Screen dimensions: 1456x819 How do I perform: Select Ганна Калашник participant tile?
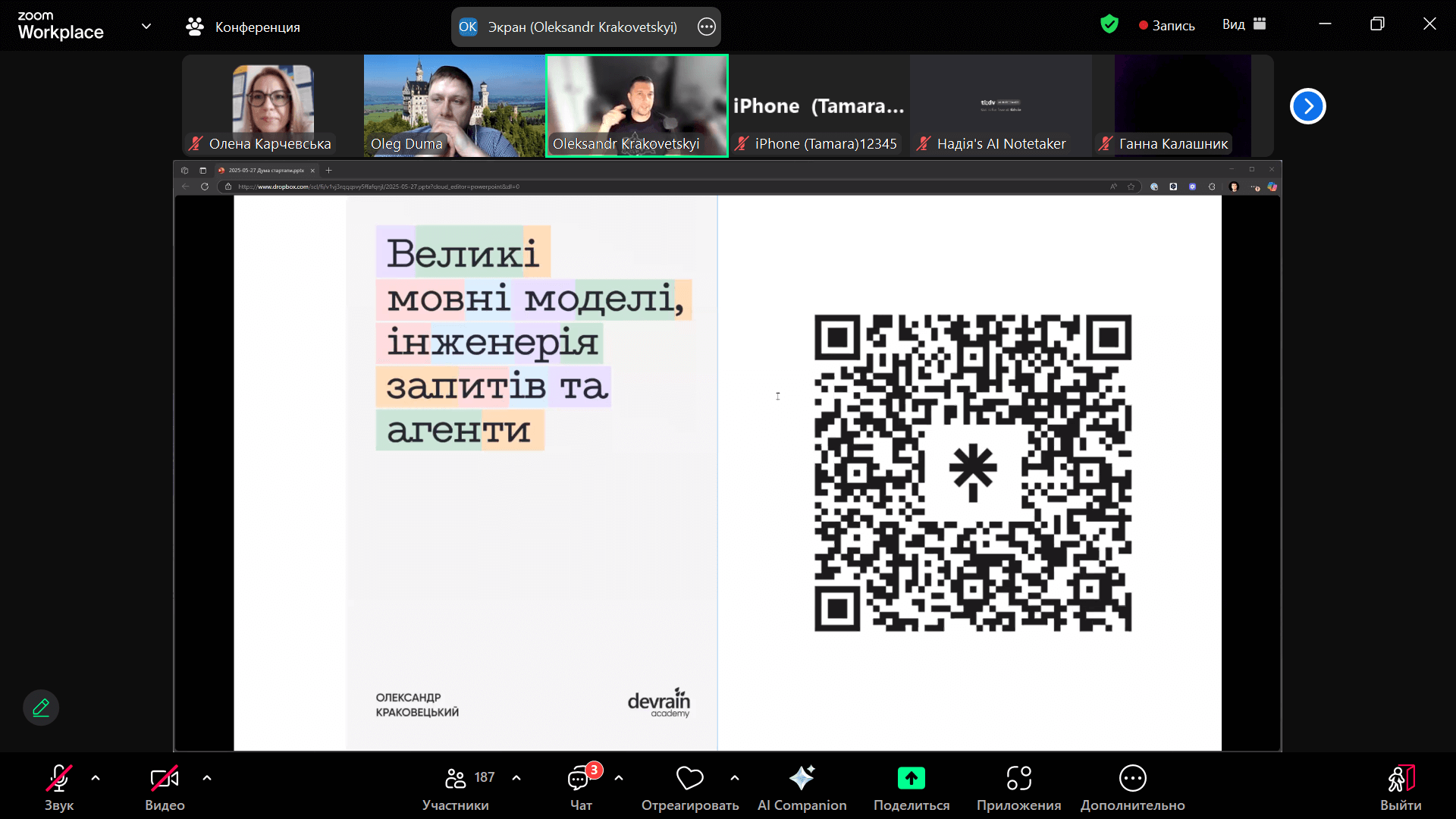(1183, 105)
